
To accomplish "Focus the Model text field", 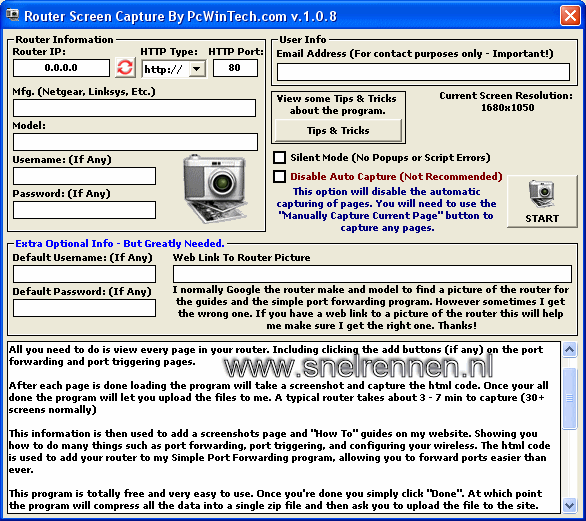I will (x=135, y=142).
